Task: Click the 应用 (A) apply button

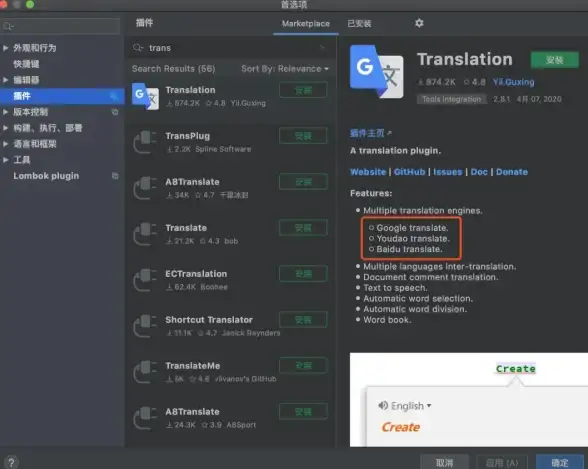Action: (x=502, y=463)
